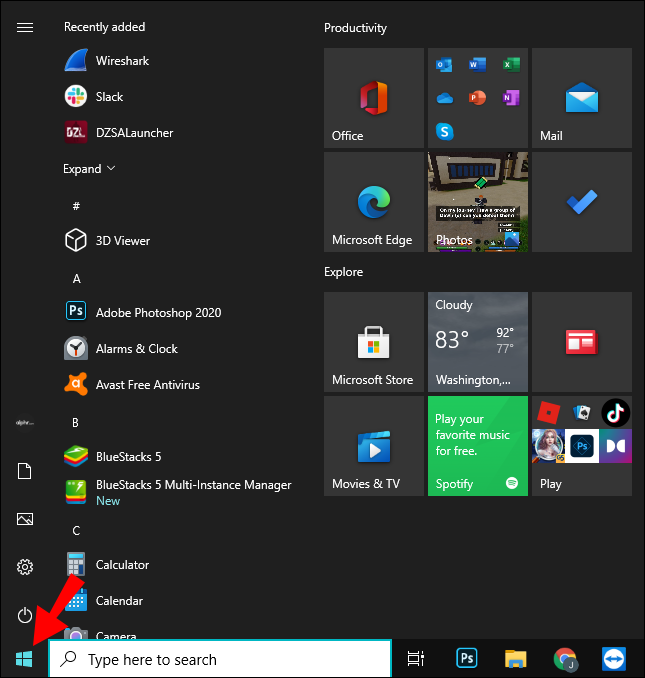
Task: Open the Spotify tile
Action: pos(478,446)
